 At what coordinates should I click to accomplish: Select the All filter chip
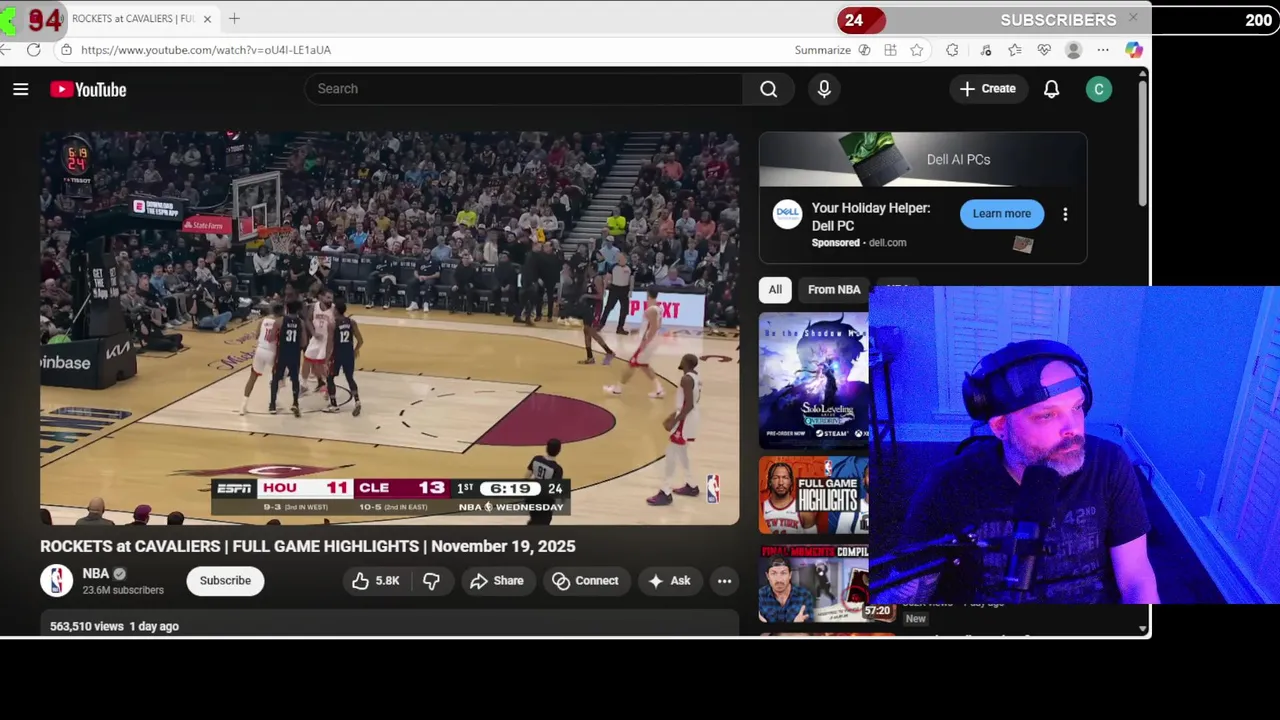click(775, 290)
